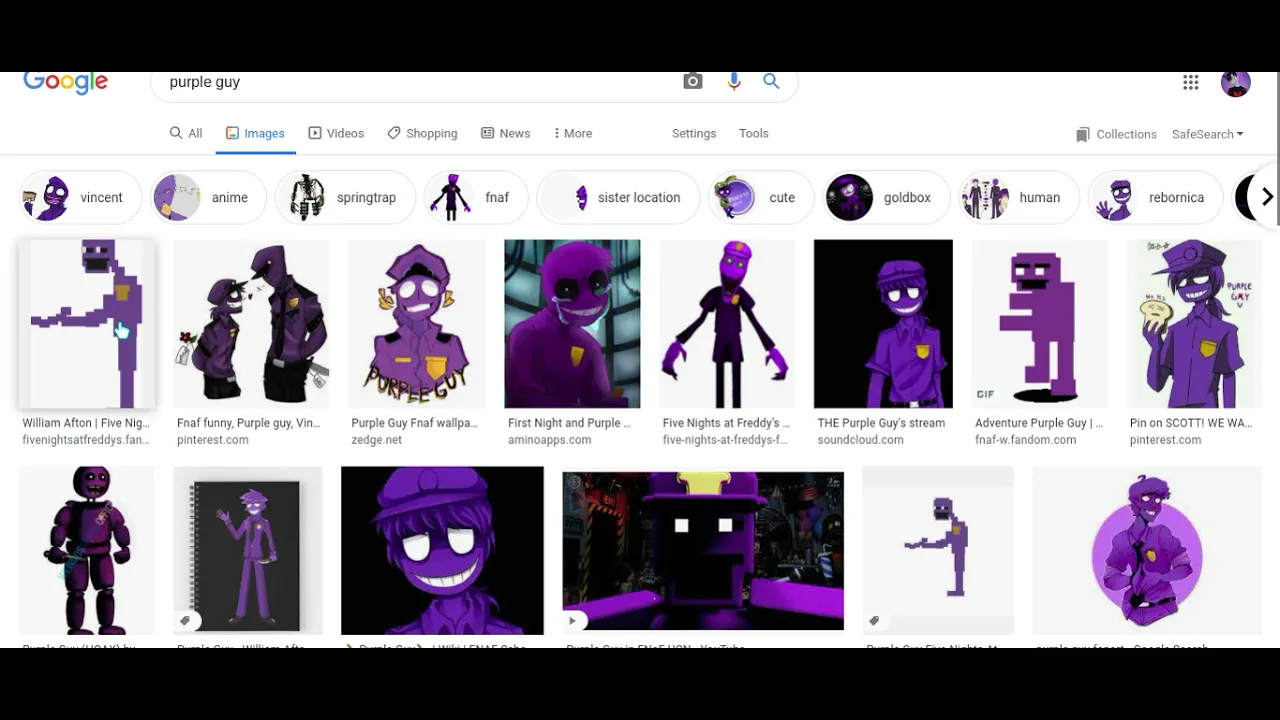Filter by the sister location chip
This screenshot has width=1280, height=720.
pos(617,197)
